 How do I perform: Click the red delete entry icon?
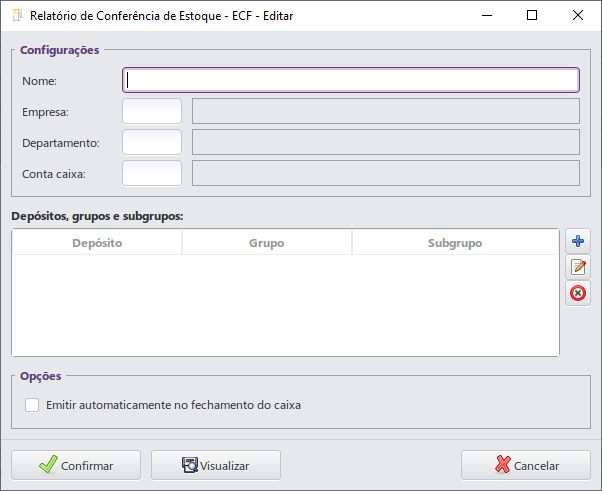click(577, 293)
